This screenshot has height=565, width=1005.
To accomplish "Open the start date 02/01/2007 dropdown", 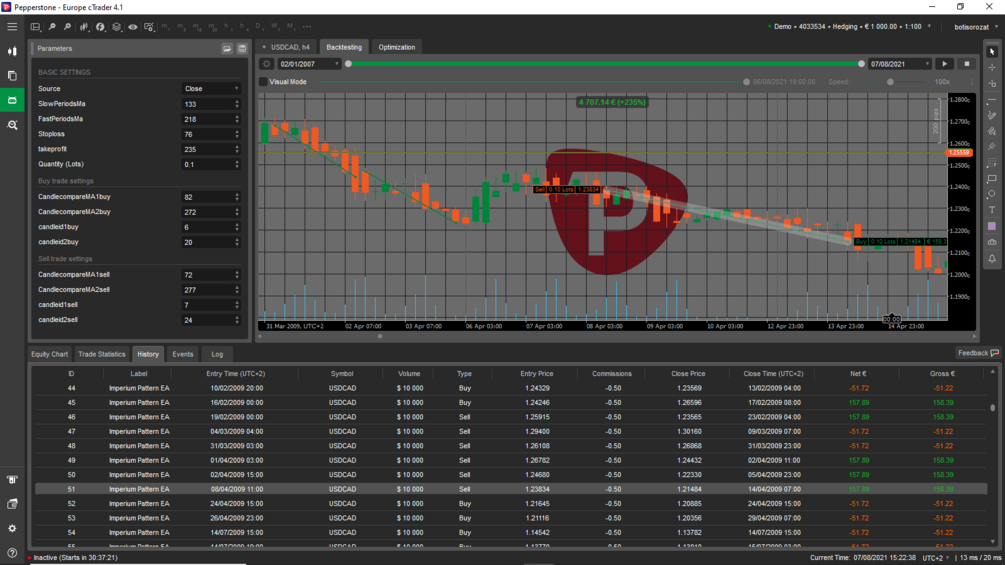I will point(308,64).
